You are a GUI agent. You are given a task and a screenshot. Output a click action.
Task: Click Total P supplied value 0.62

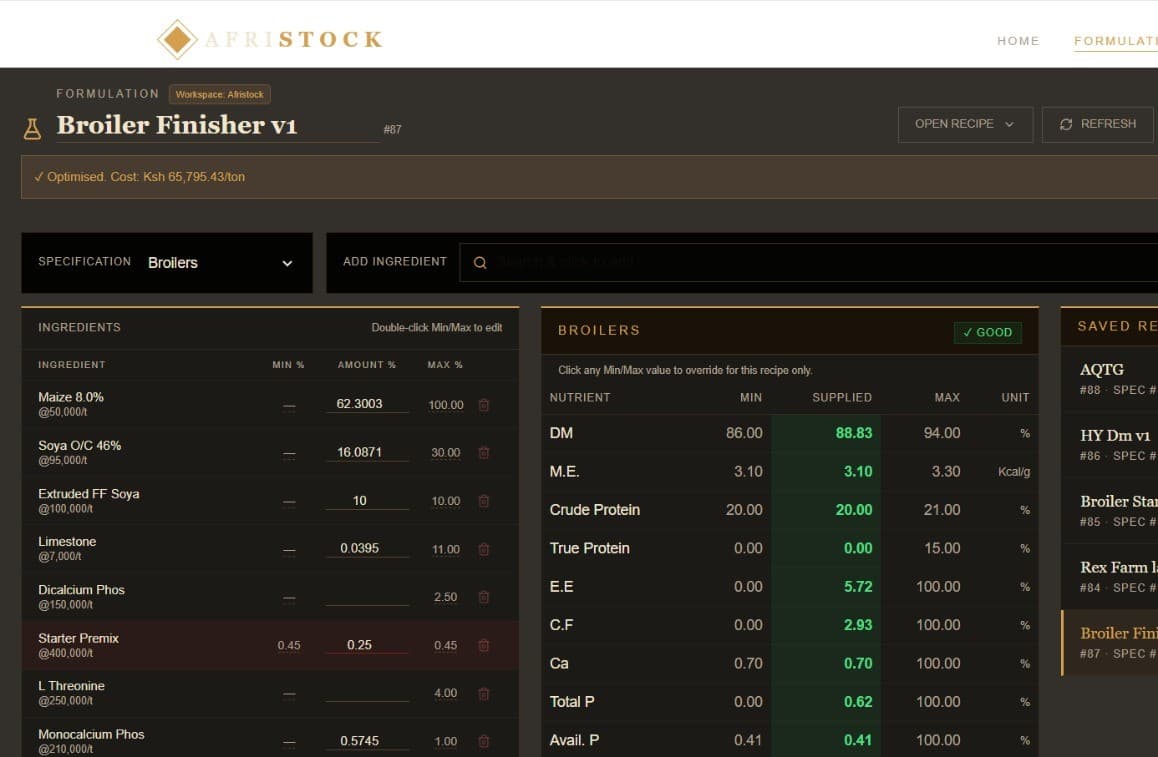click(858, 702)
